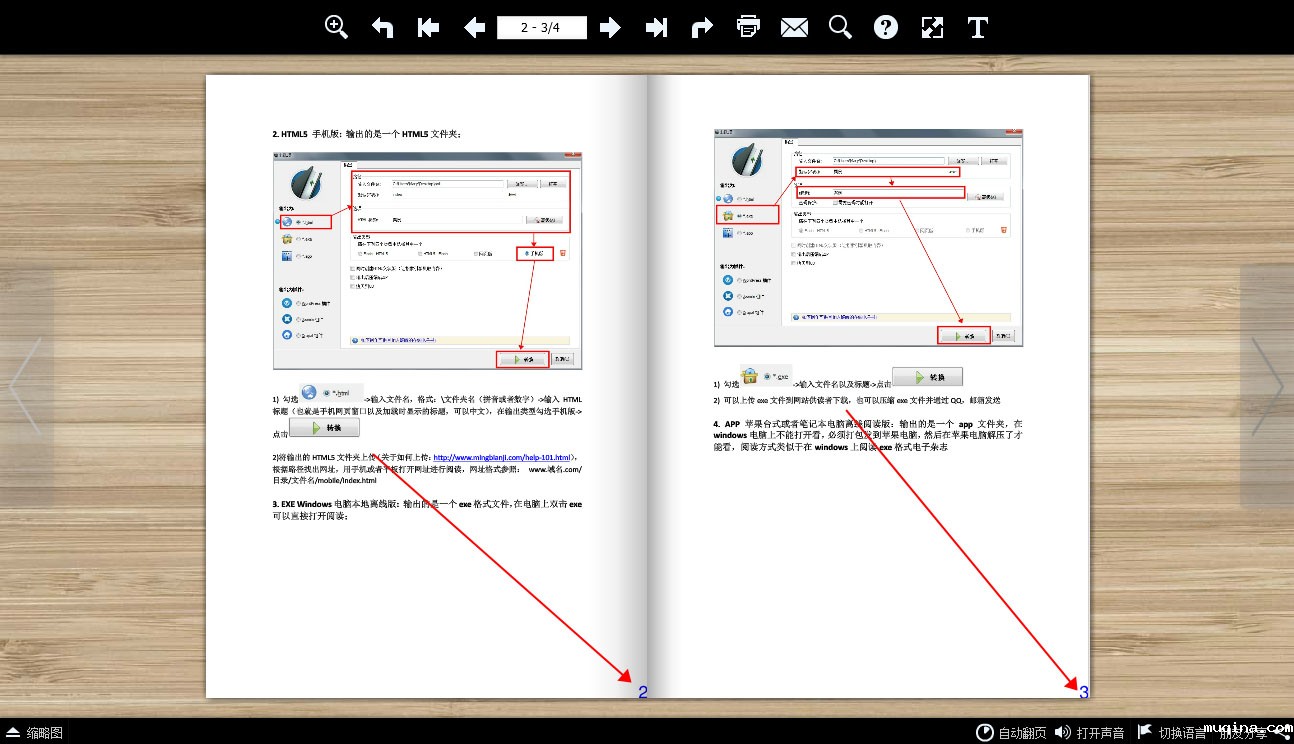Image resolution: width=1294 pixels, height=744 pixels.
Task: Jump to the last page
Action: coord(656,27)
